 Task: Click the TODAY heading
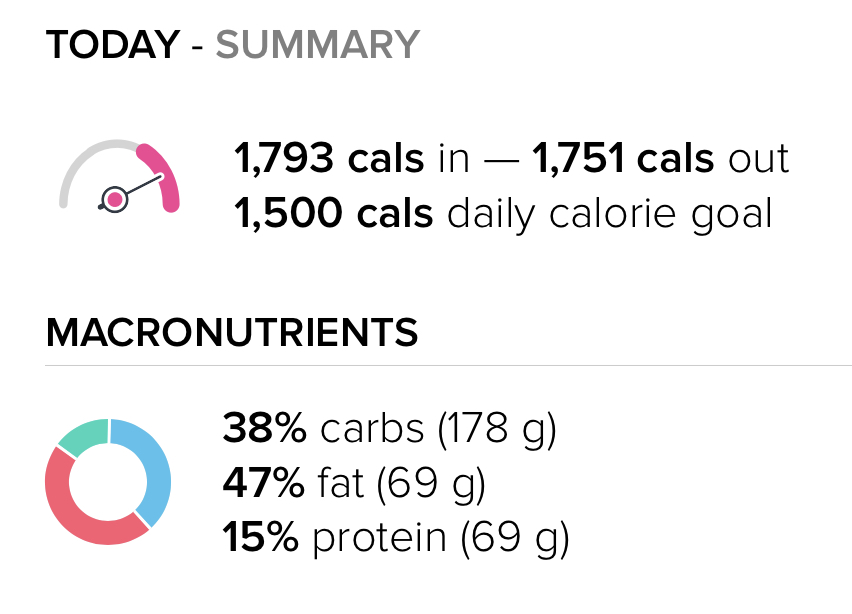pos(113,45)
